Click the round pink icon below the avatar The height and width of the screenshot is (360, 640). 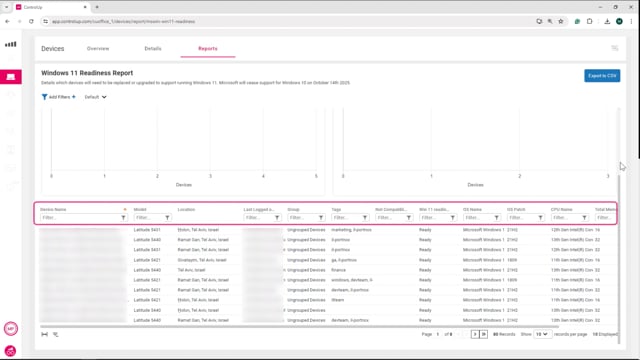click(x=11, y=351)
